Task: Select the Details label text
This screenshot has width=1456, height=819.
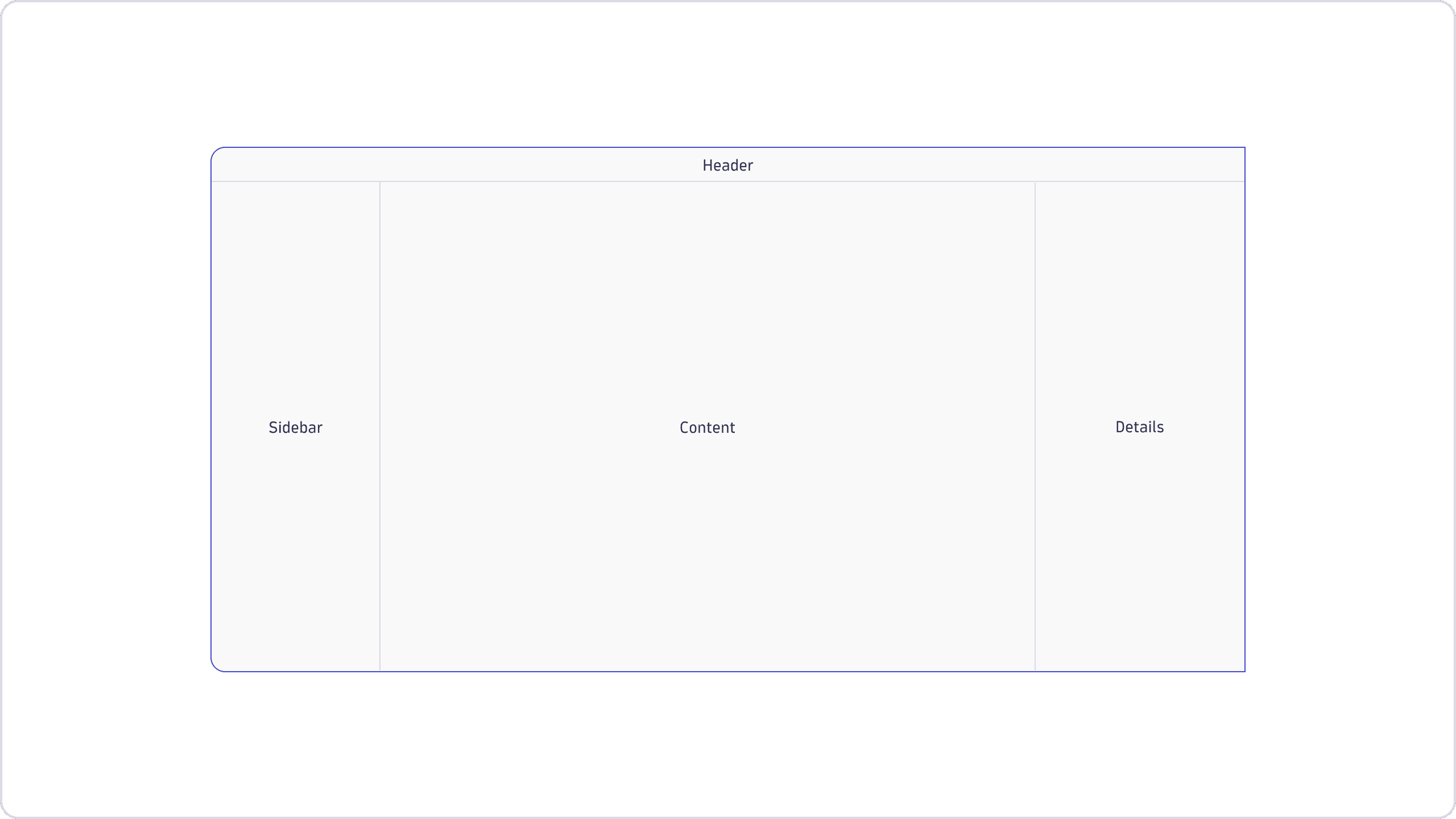Action: coord(1139,427)
